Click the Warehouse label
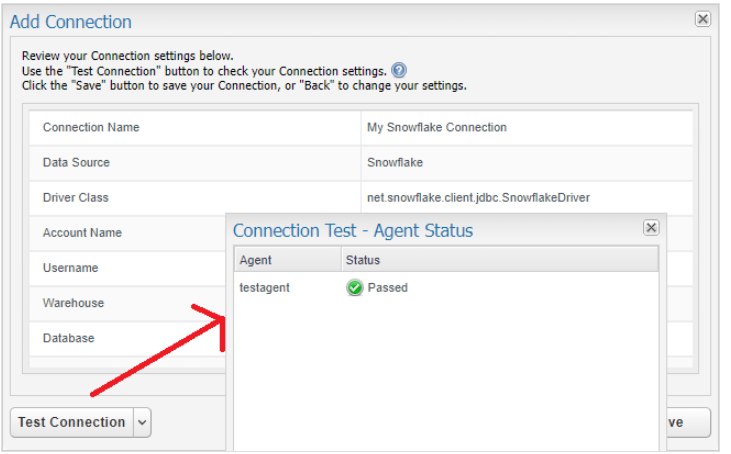This screenshot has height=454, width=731. (x=73, y=303)
